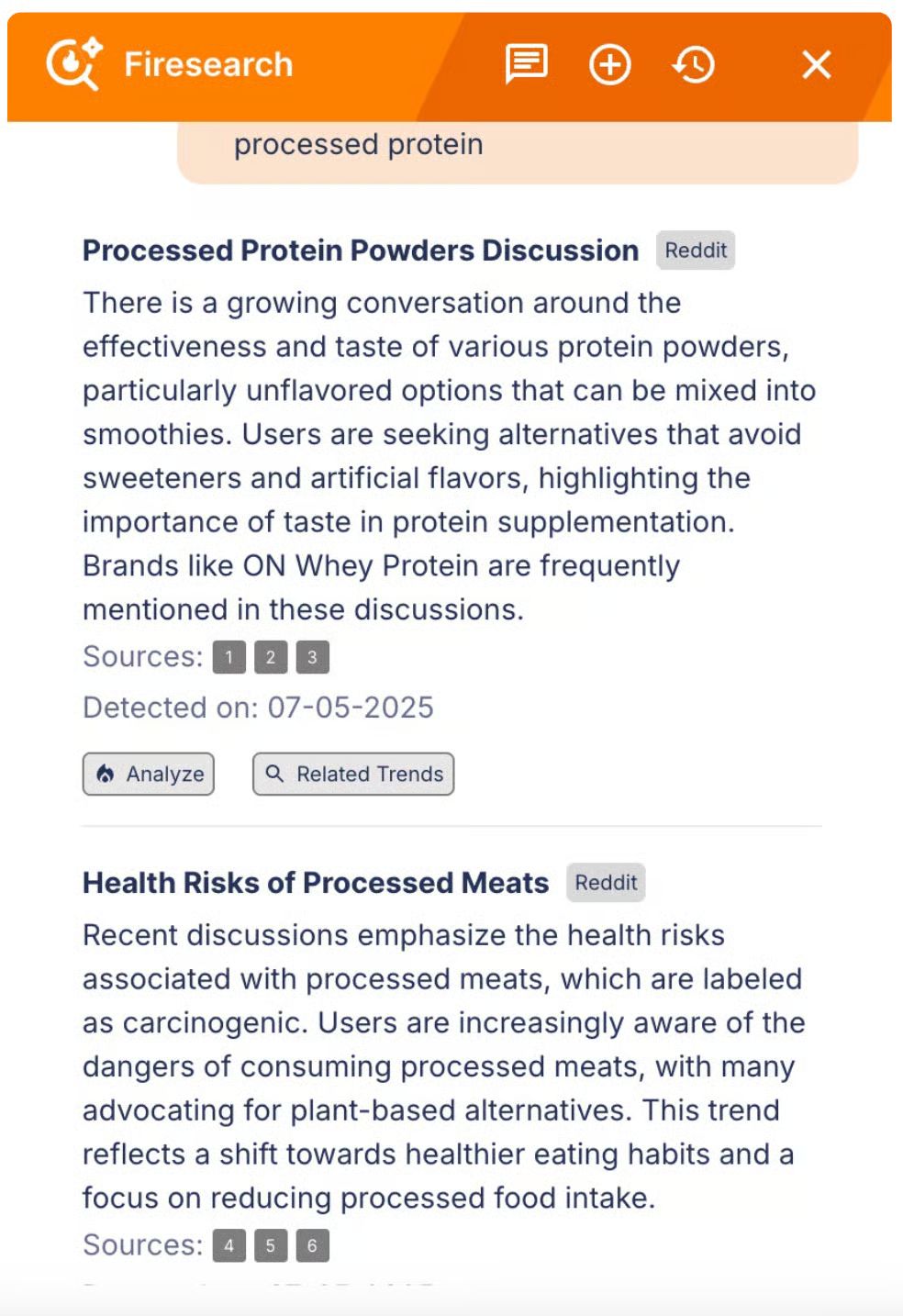Open the chat messages icon
Viewport: 903px width, 1316px height.
click(527, 64)
